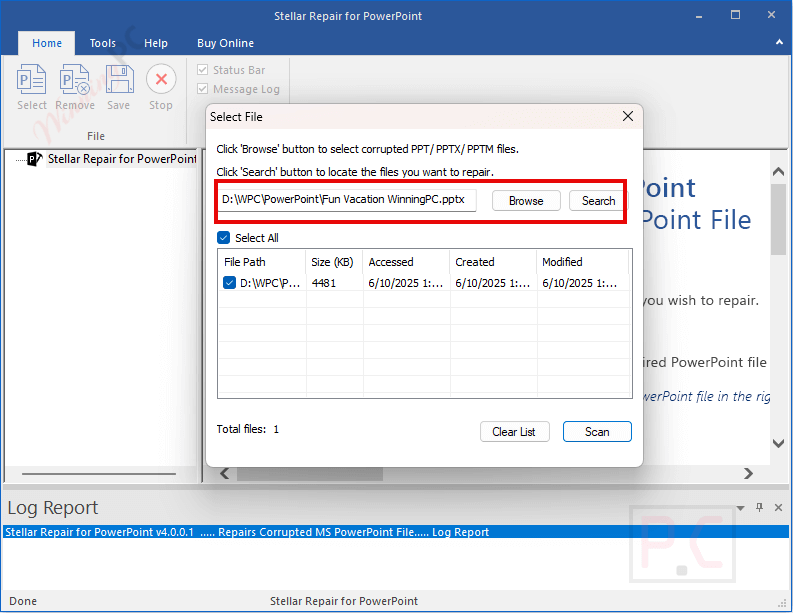Open the Tools ribbon tab
Image resolution: width=793 pixels, height=613 pixels.
(103, 43)
